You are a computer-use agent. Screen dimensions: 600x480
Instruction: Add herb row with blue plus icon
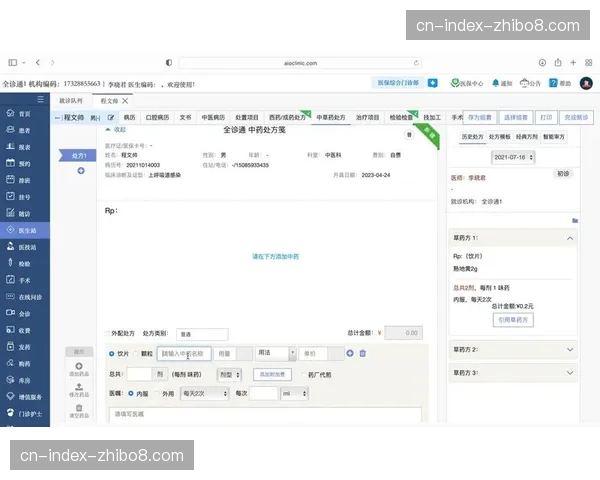click(350, 353)
